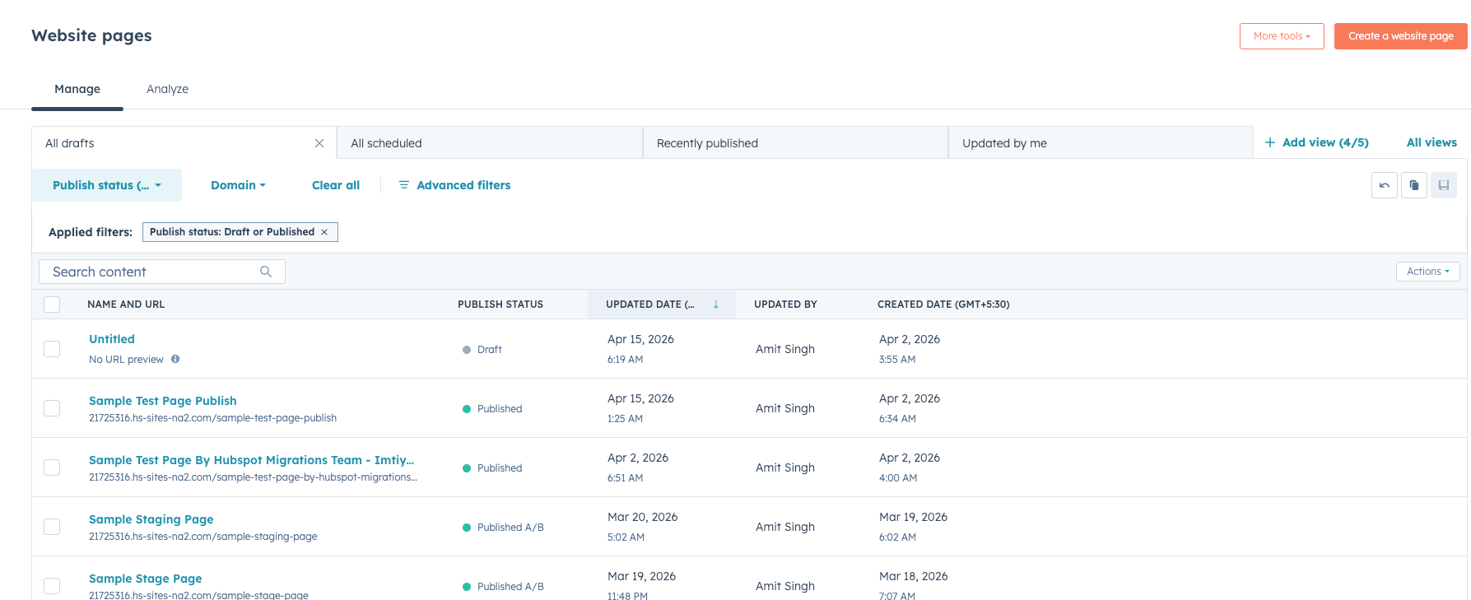Check the Untitled page row checkbox
The height and width of the screenshot is (600, 1471).
(x=52, y=349)
